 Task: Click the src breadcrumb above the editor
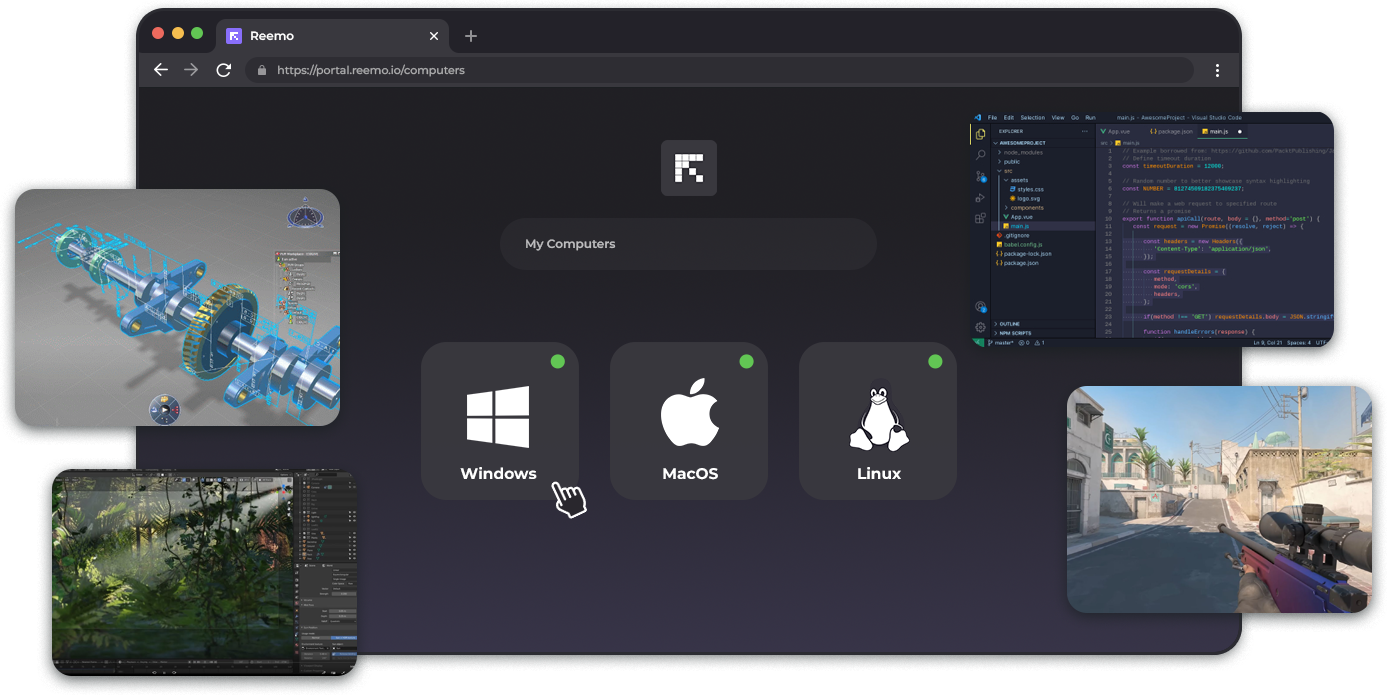click(x=1103, y=143)
